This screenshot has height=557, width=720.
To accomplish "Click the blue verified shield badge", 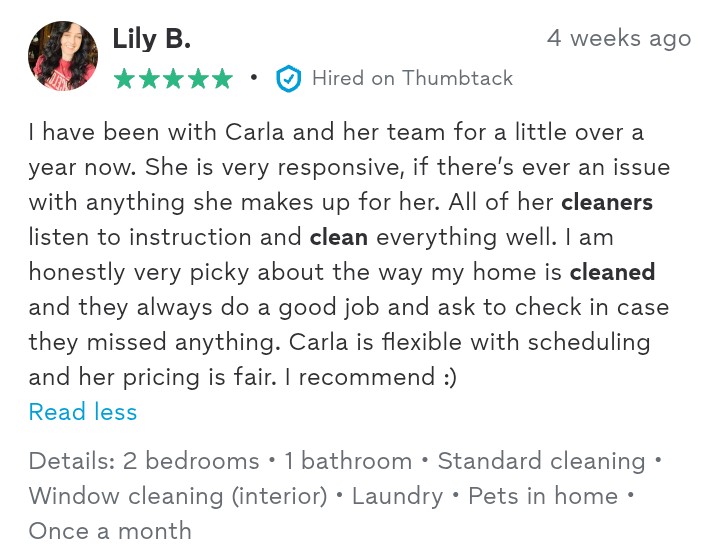I will pyautogui.click(x=288, y=79).
